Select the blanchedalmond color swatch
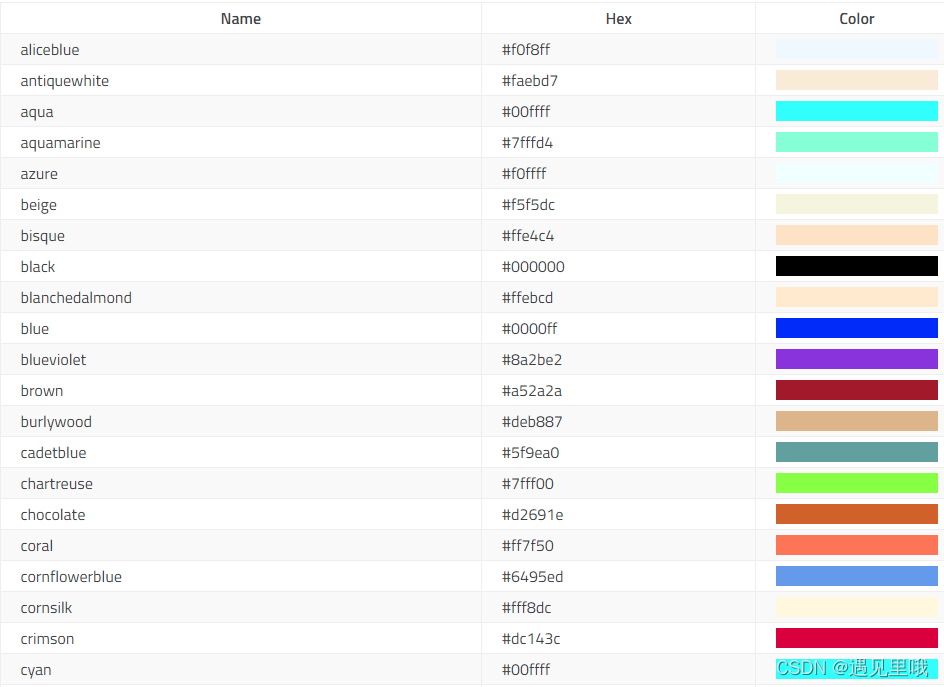This screenshot has height=687, width=944. click(x=857, y=297)
